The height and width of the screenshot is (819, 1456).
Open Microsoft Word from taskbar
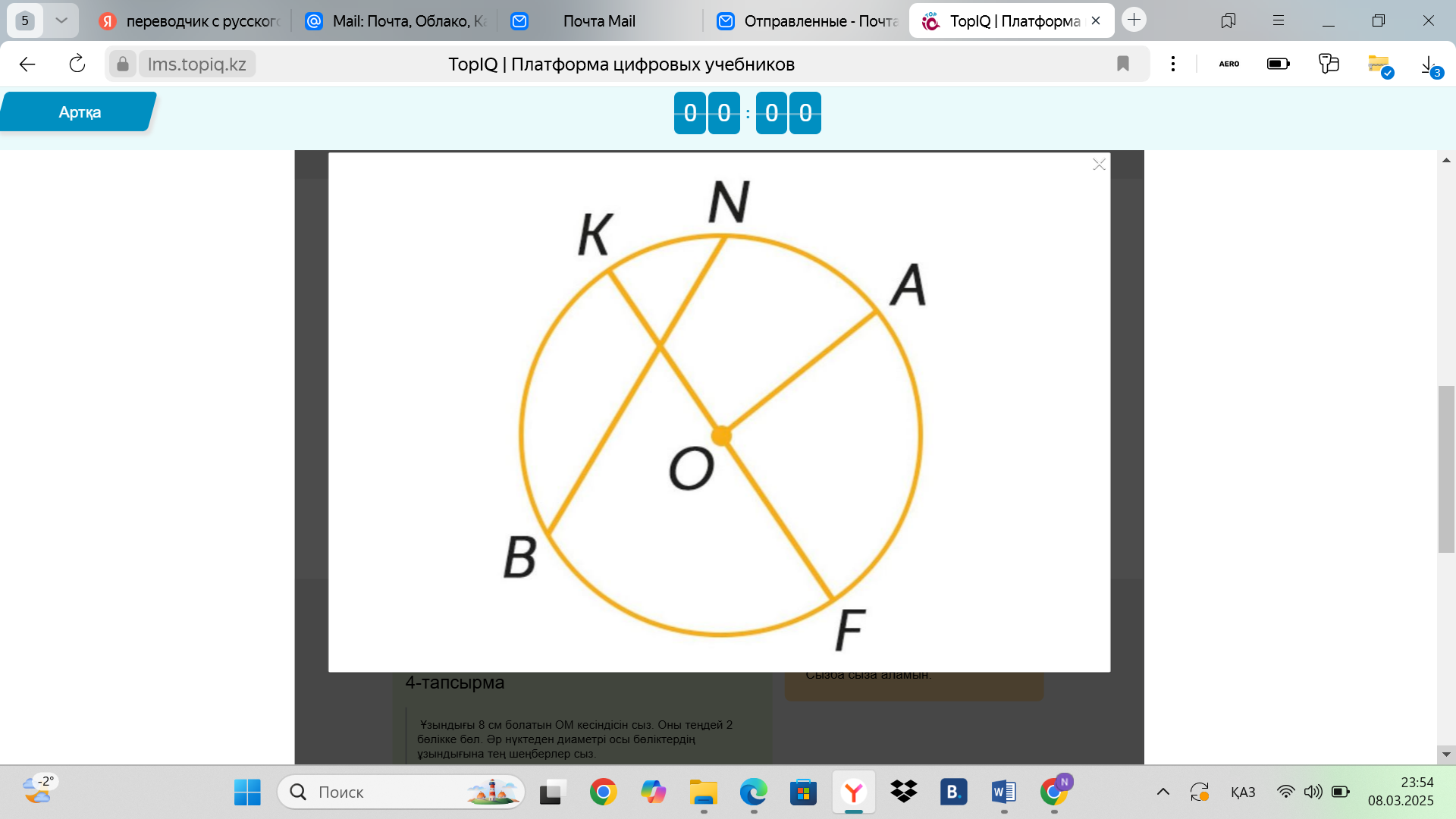pos(1003,792)
